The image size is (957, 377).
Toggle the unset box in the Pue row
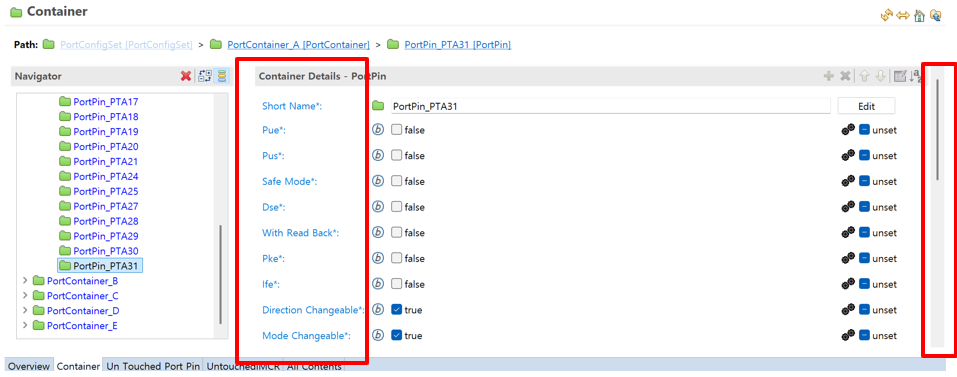[864, 129]
